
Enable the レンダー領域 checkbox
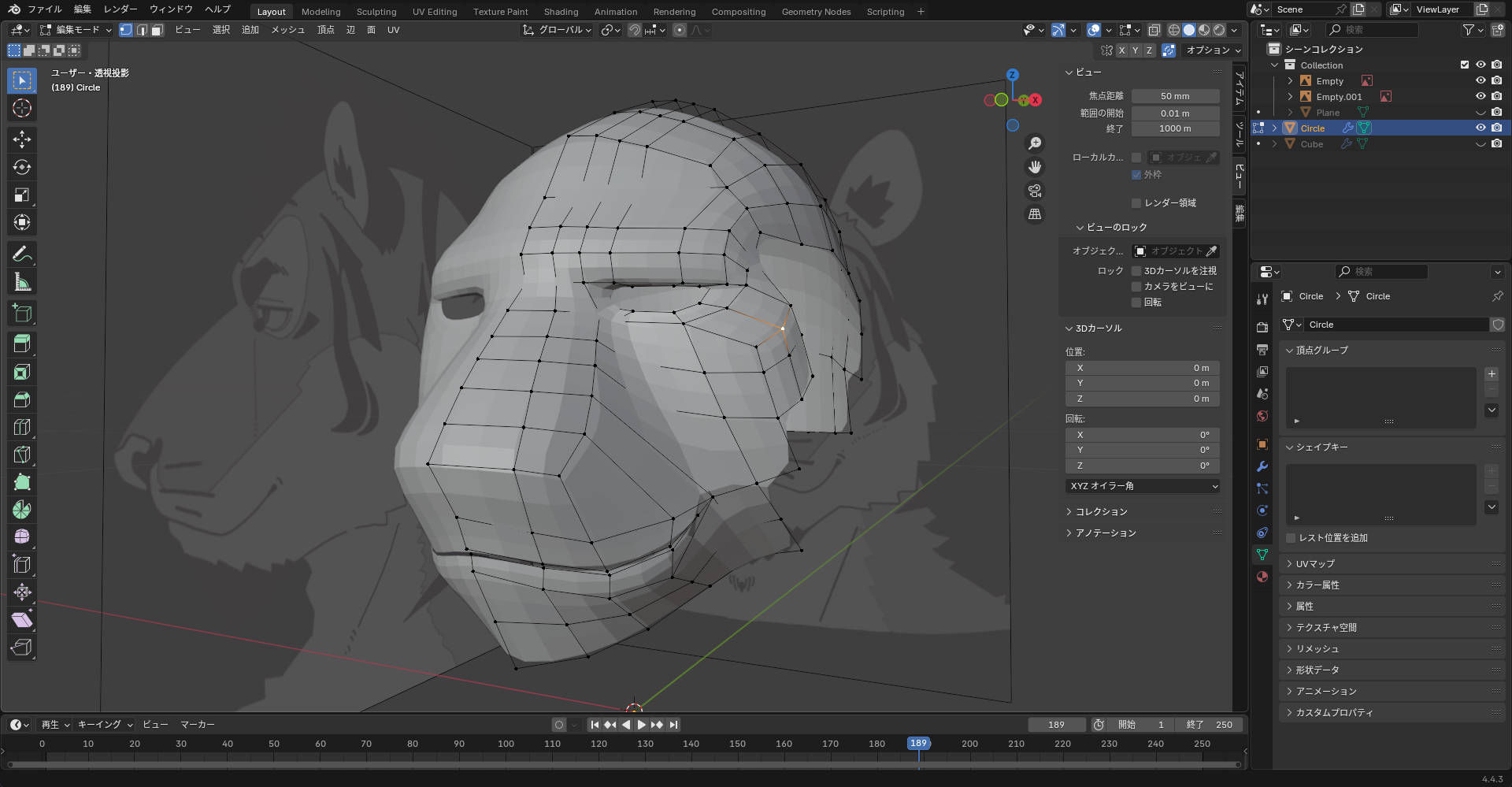click(x=1136, y=203)
